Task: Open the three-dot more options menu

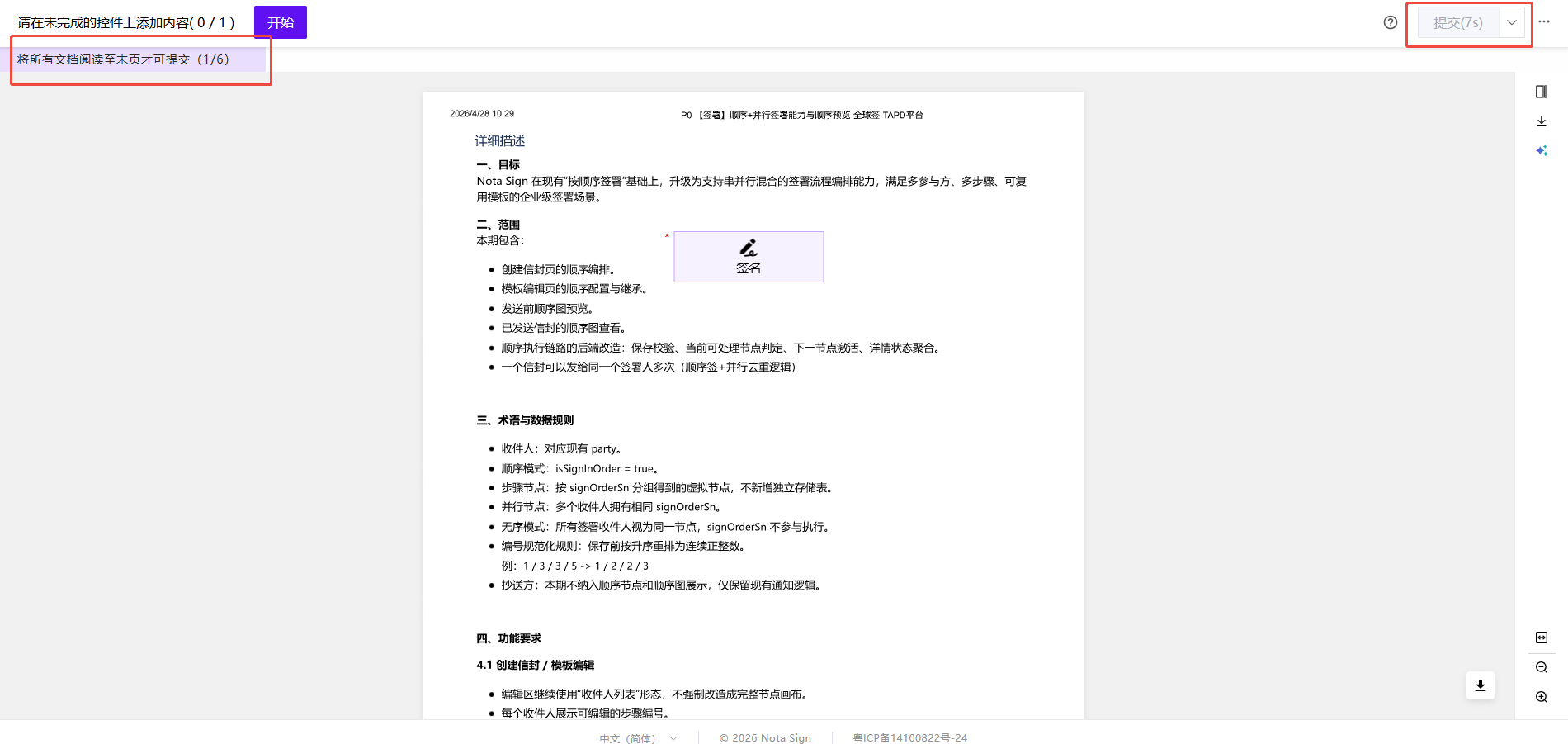Action: (1544, 21)
